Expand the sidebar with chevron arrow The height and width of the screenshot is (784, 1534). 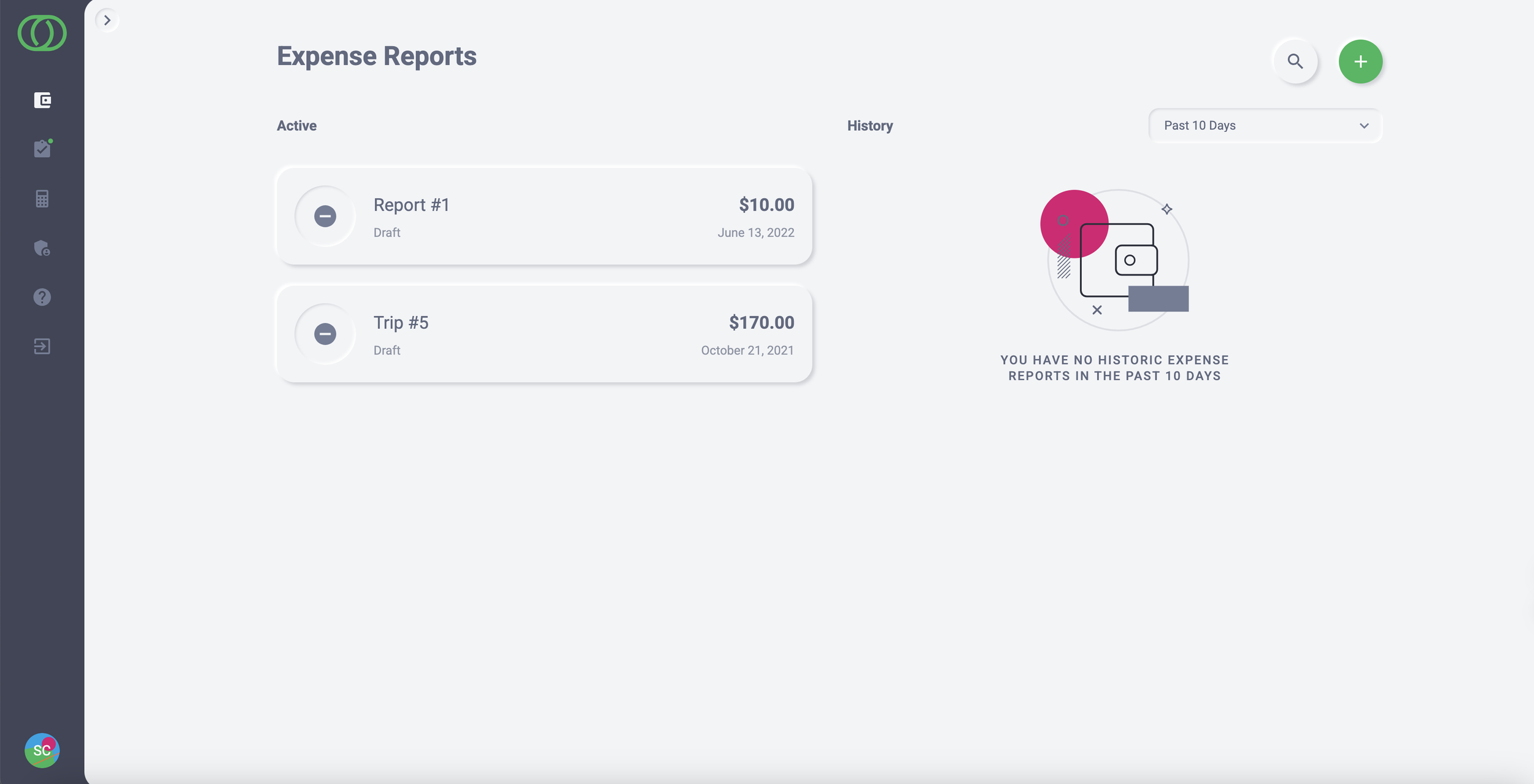point(107,20)
